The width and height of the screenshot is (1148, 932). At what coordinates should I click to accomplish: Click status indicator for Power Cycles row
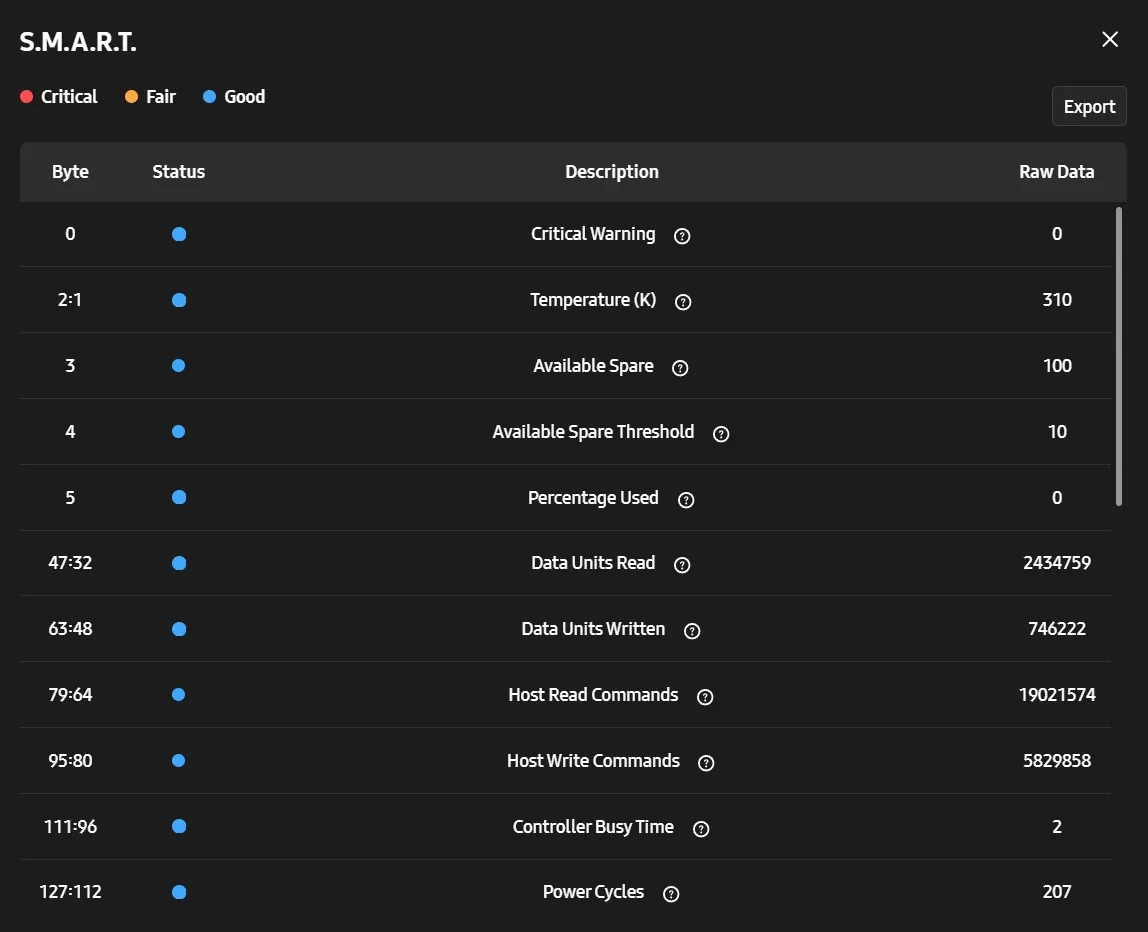tap(179, 892)
